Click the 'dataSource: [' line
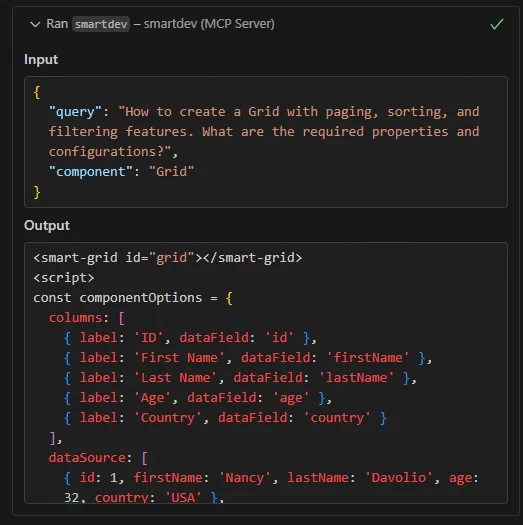Screen dimensions: 523x525 tap(98, 458)
